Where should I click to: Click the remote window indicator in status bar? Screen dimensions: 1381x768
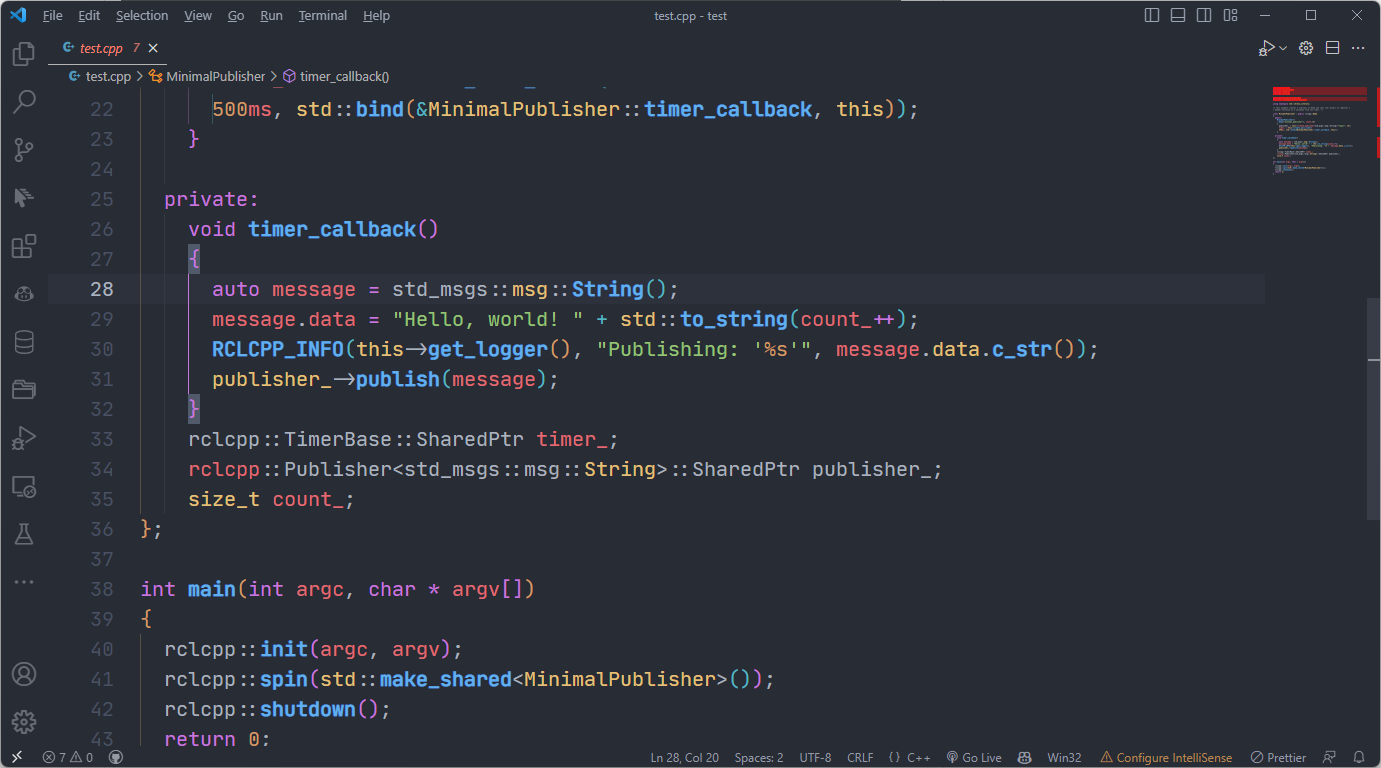16,757
